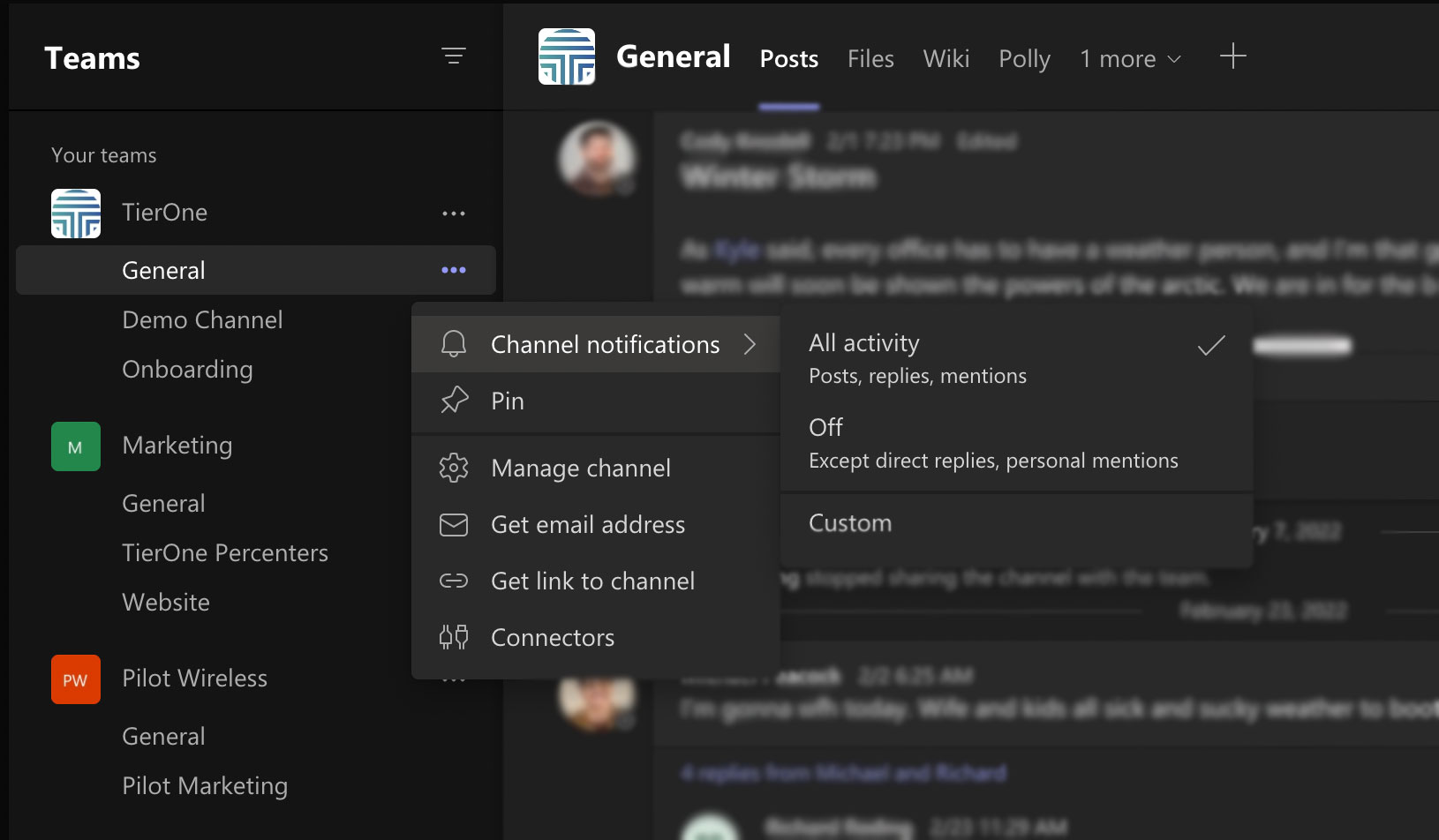The height and width of the screenshot is (840, 1439).
Task: Open the Demo Channel
Action: tap(202, 319)
